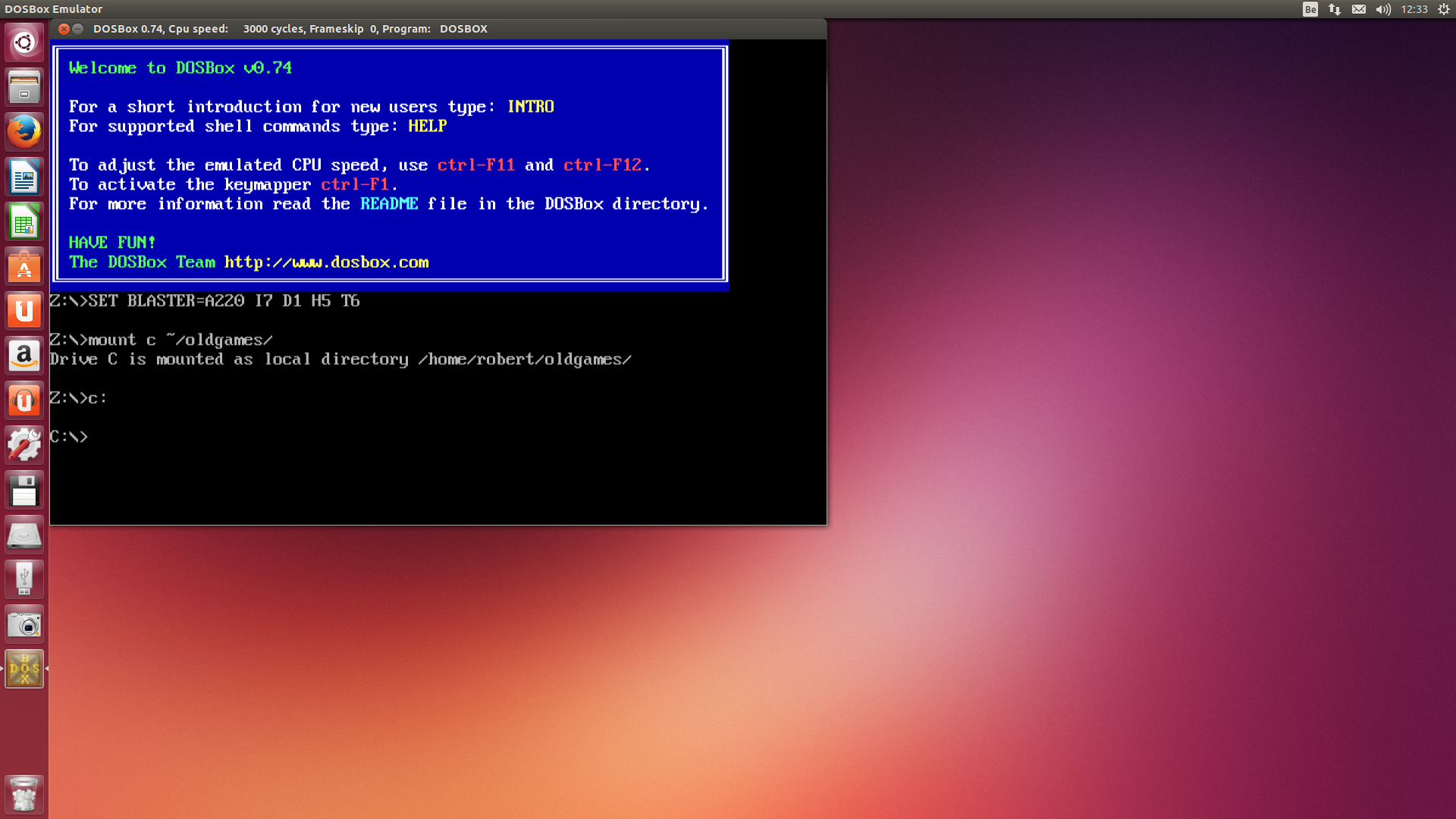Open the Ubuntu Dash home launcher
The height and width of the screenshot is (819, 1456).
click(x=24, y=42)
